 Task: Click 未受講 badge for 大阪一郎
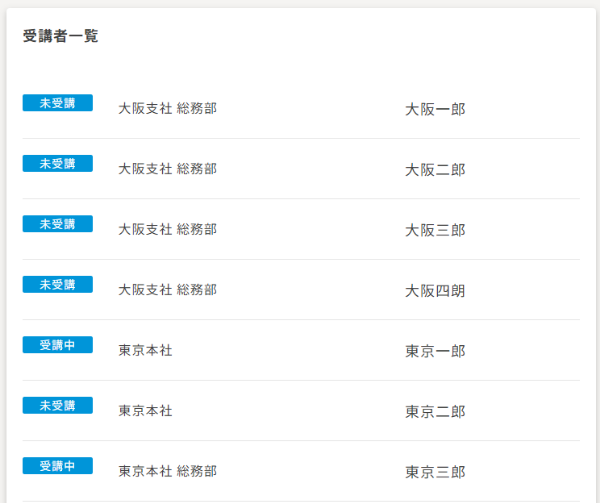57,103
